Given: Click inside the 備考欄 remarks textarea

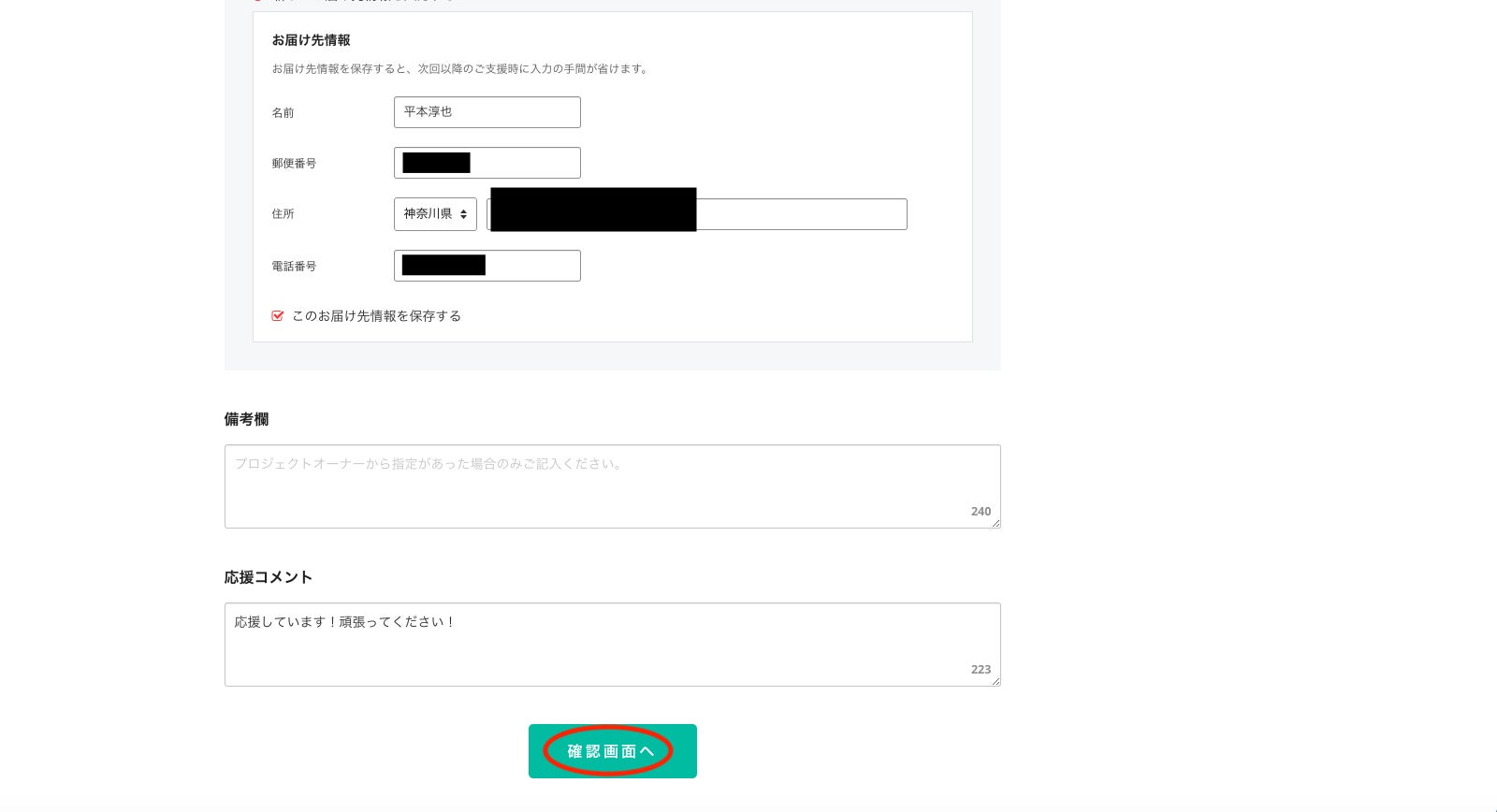Looking at the screenshot, I should tap(612, 486).
